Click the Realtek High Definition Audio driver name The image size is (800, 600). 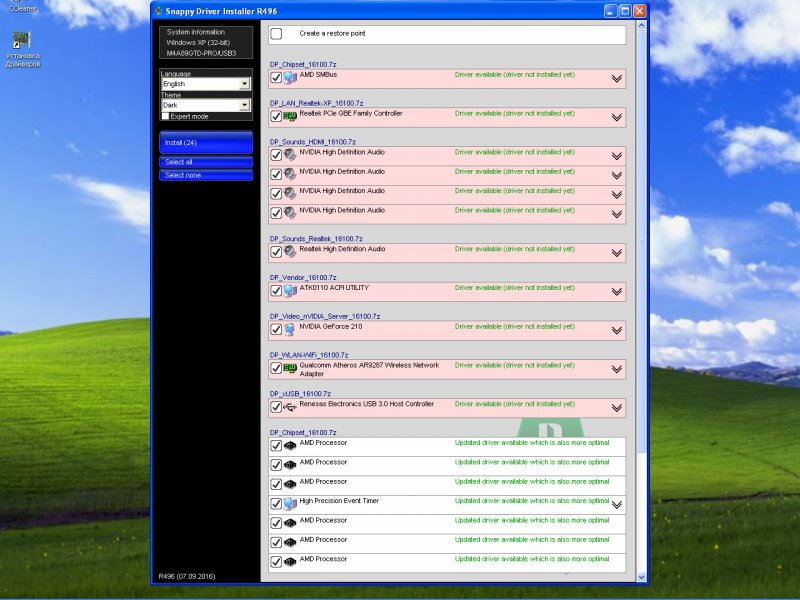342,249
